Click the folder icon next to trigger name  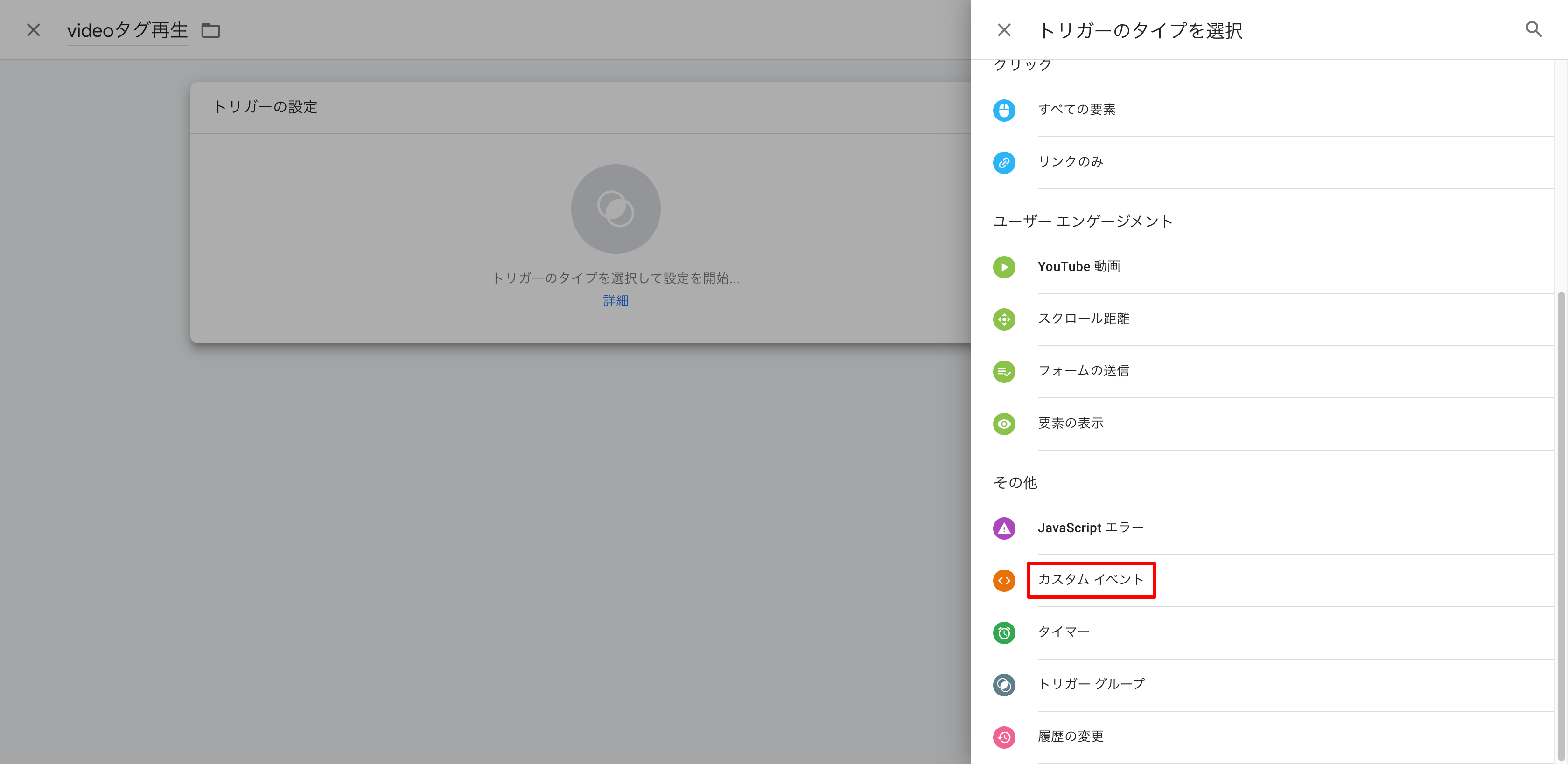point(210,30)
